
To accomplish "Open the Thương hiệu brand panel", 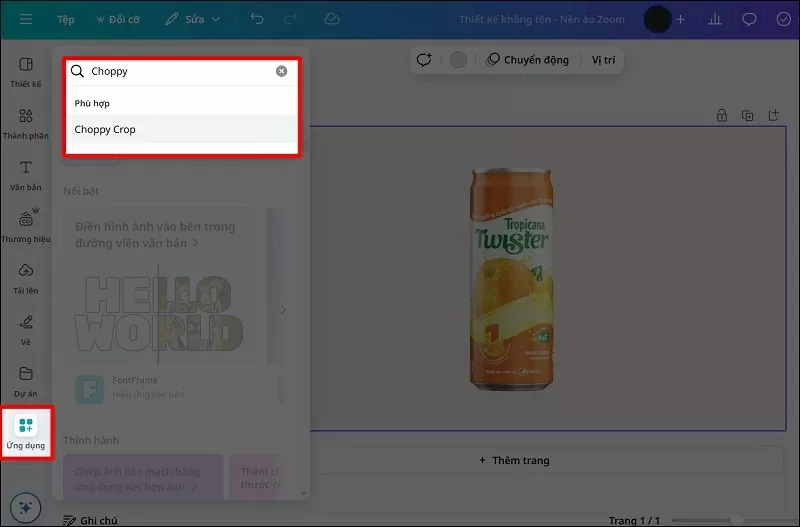I will pyautogui.click(x=26, y=226).
